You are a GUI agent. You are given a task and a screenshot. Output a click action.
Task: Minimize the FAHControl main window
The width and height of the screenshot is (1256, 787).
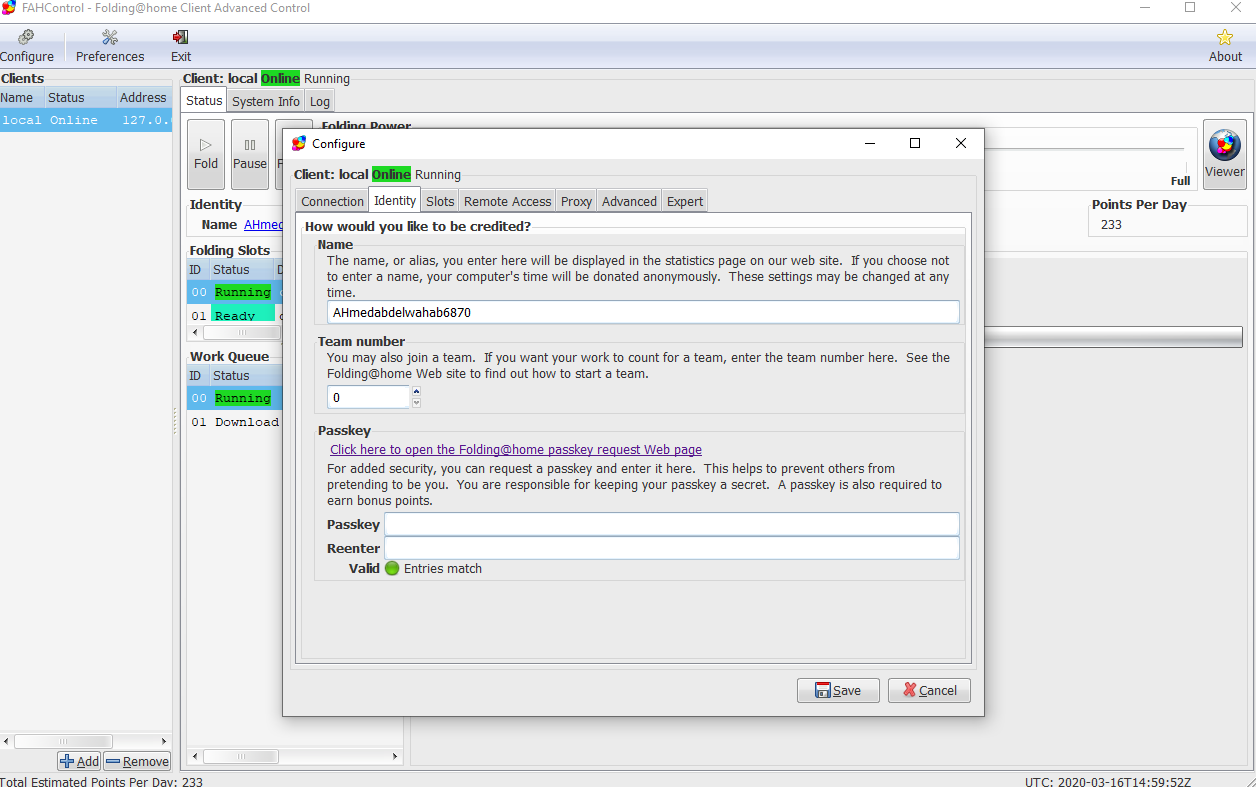point(1144,8)
